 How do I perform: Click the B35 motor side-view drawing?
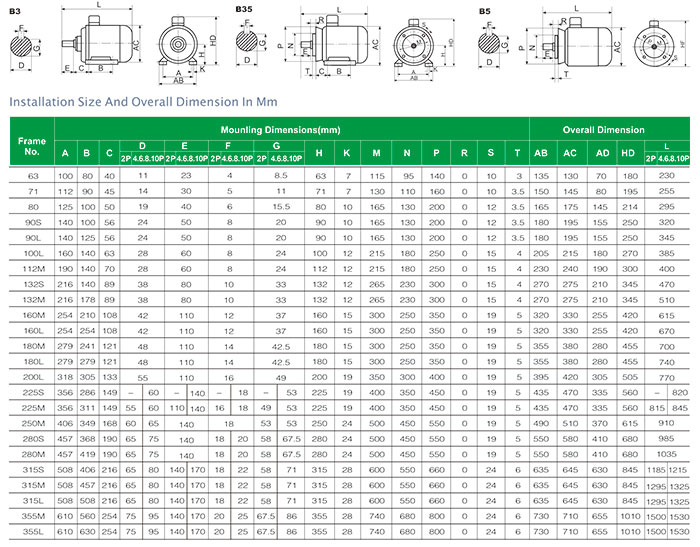pos(333,42)
